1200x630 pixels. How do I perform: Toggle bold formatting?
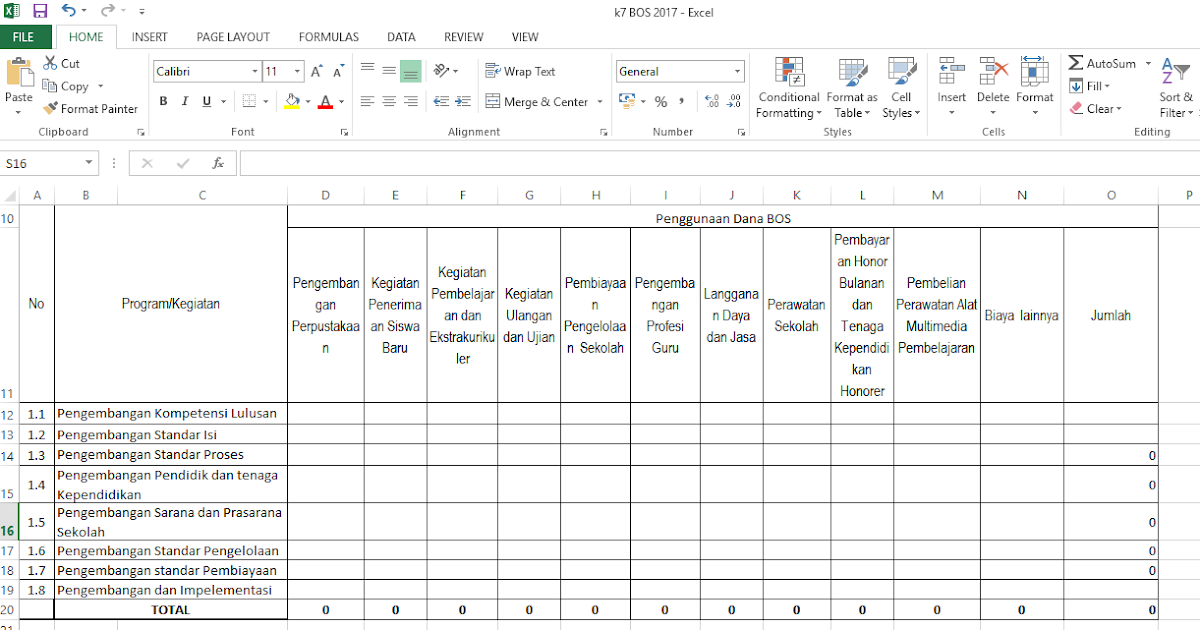tap(163, 101)
